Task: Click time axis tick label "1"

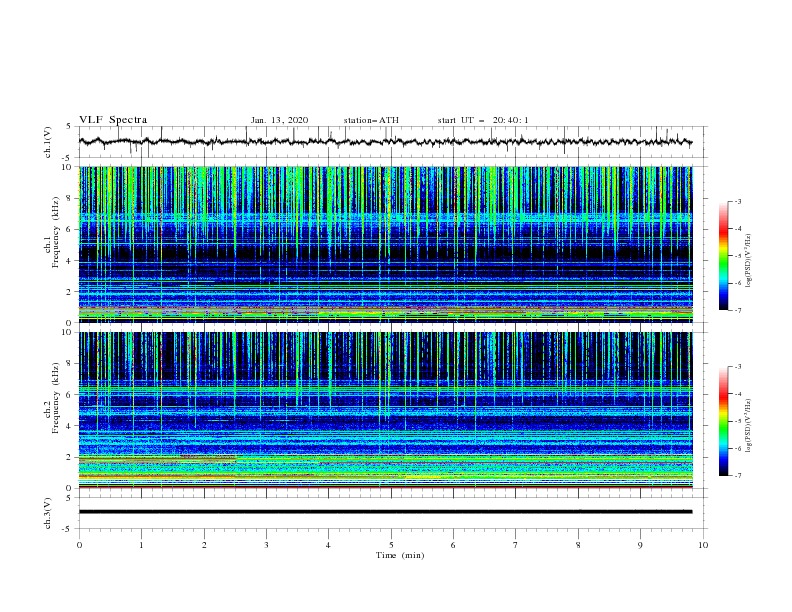Action: pyautogui.click(x=142, y=545)
